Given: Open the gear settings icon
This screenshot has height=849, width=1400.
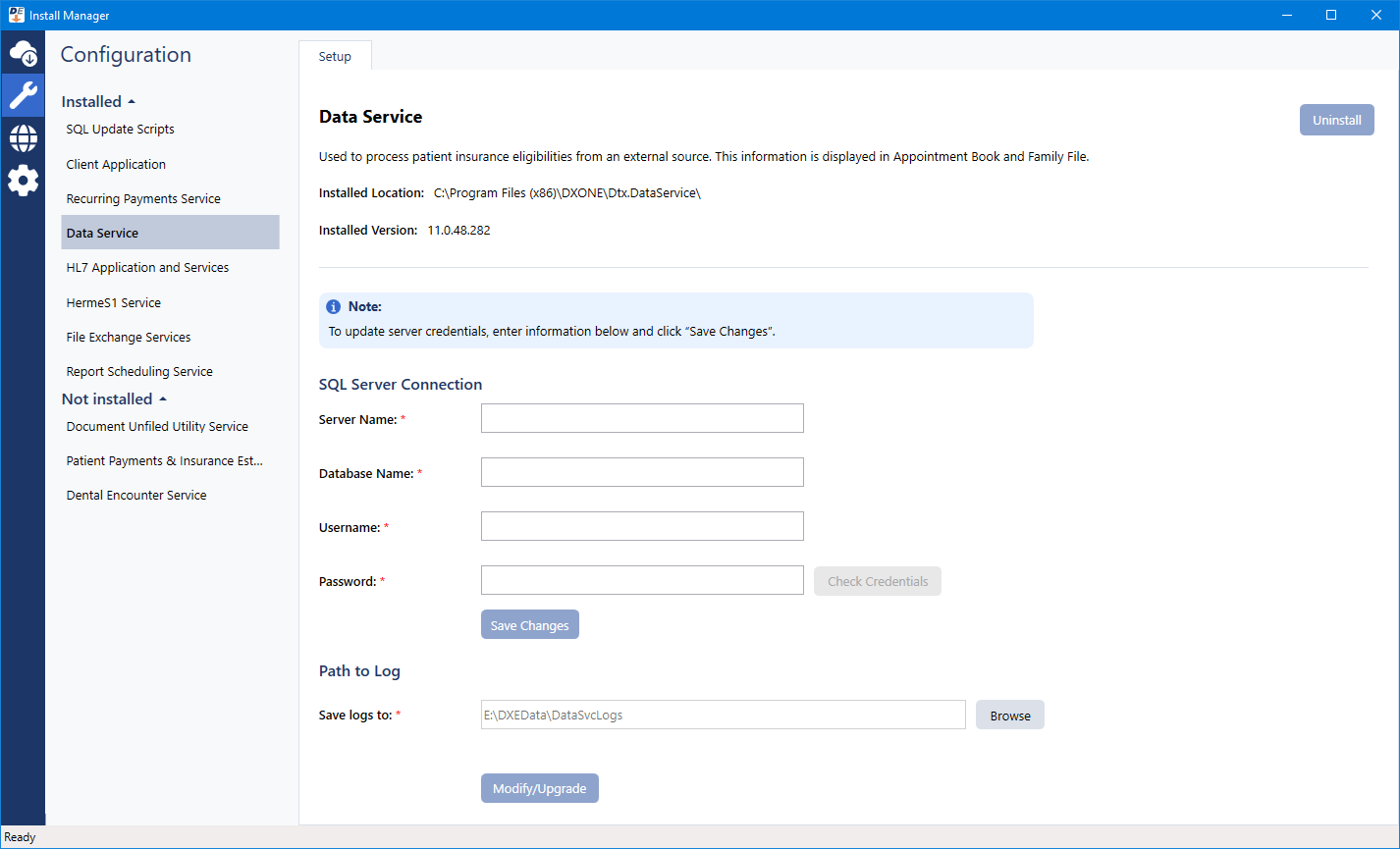Looking at the screenshot, I should point(23,181).
